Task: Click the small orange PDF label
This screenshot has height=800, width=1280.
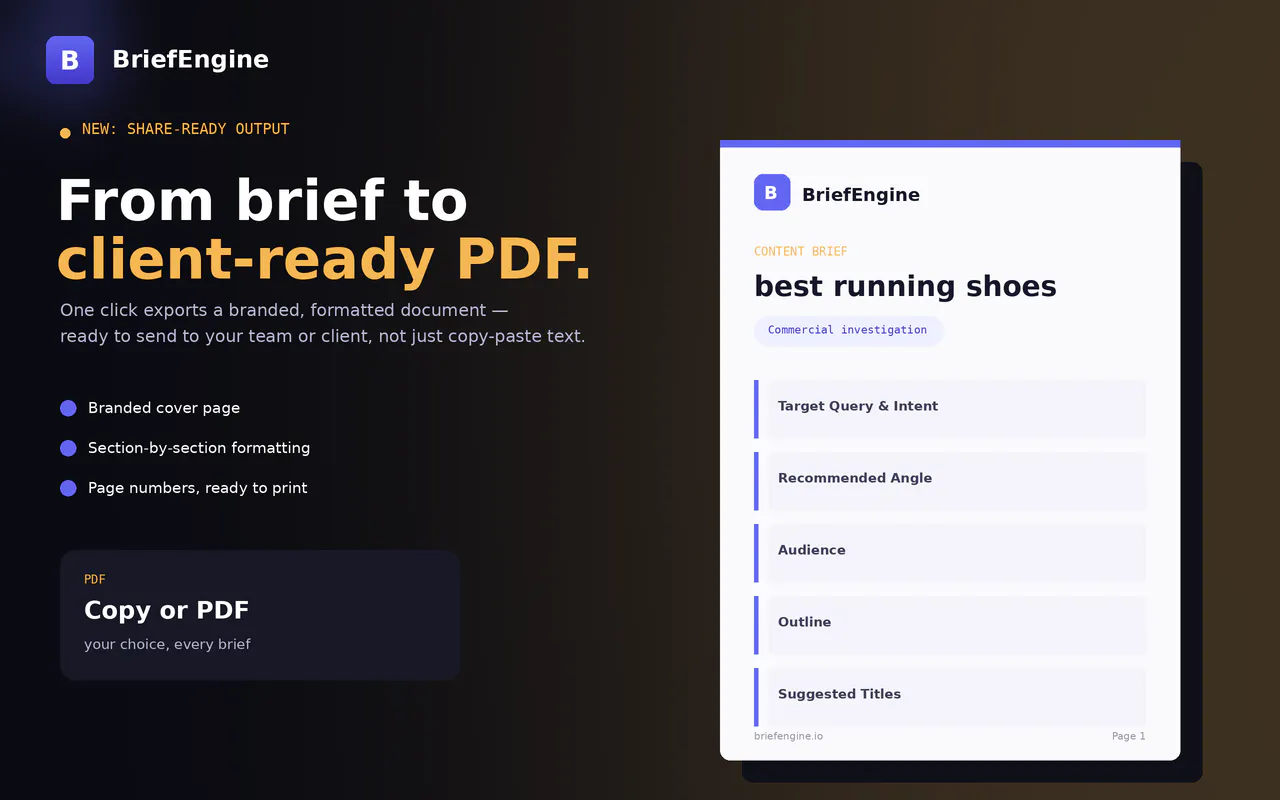Action: [95, 579]
